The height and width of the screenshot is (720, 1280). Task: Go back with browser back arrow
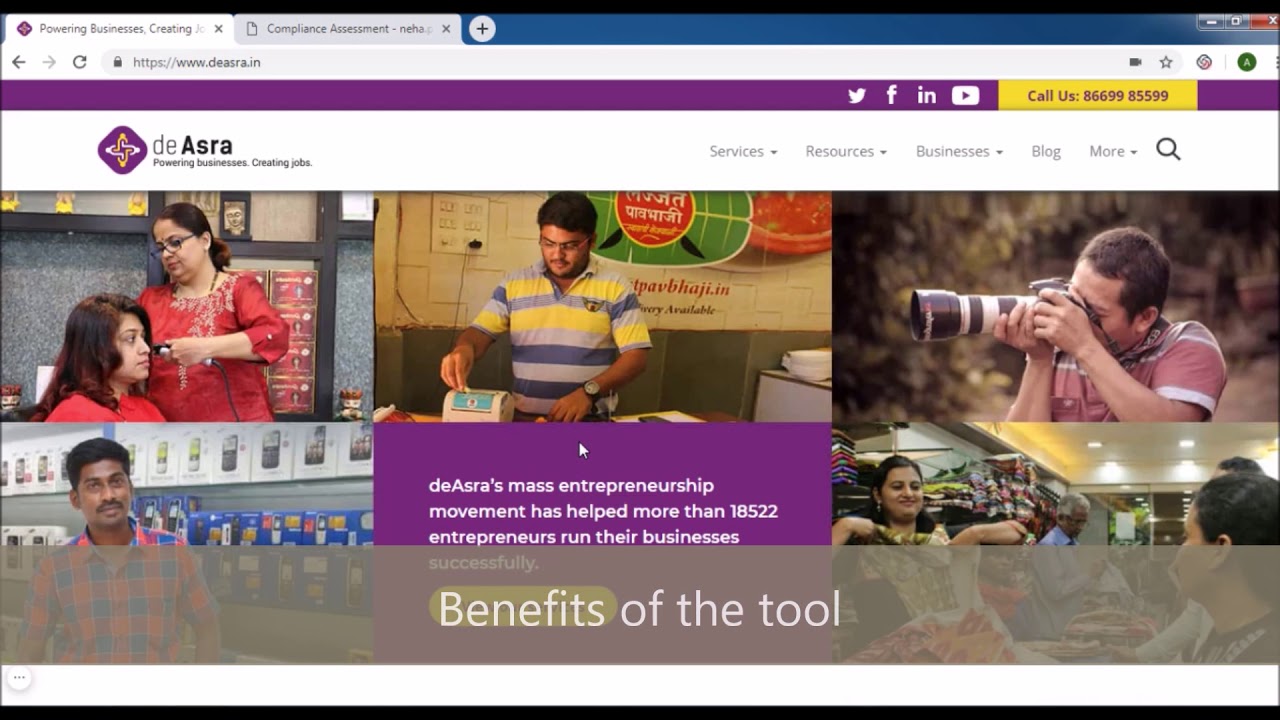19,62
